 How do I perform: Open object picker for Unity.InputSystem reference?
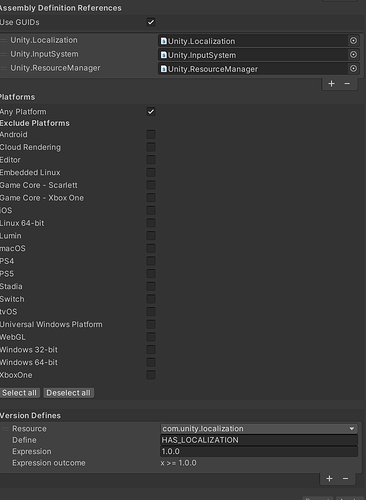pyautogui.click(x=353, y=55)
